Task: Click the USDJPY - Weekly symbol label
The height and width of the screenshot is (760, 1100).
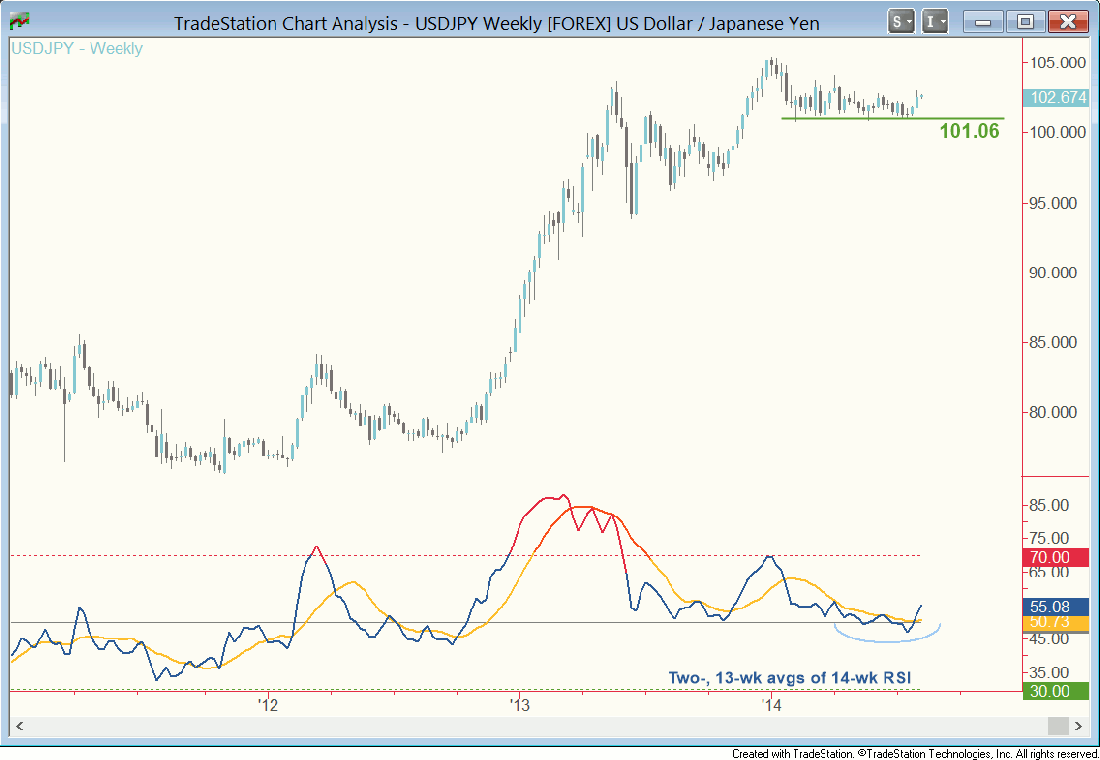Action: pos(77,49)
